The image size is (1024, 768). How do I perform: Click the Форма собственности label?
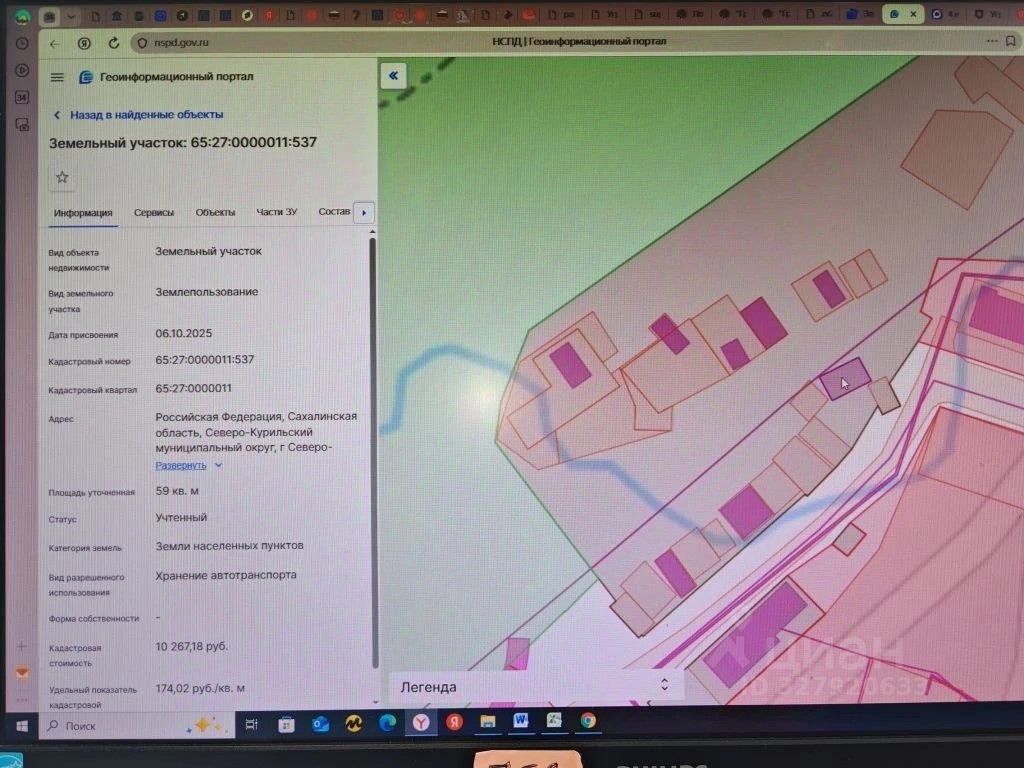coord(93,618)
